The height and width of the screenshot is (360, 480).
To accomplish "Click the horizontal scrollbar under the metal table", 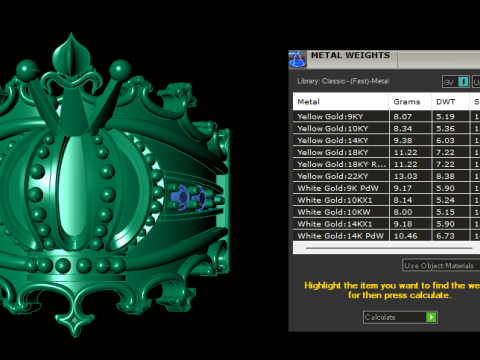I will tap(389, 248).
